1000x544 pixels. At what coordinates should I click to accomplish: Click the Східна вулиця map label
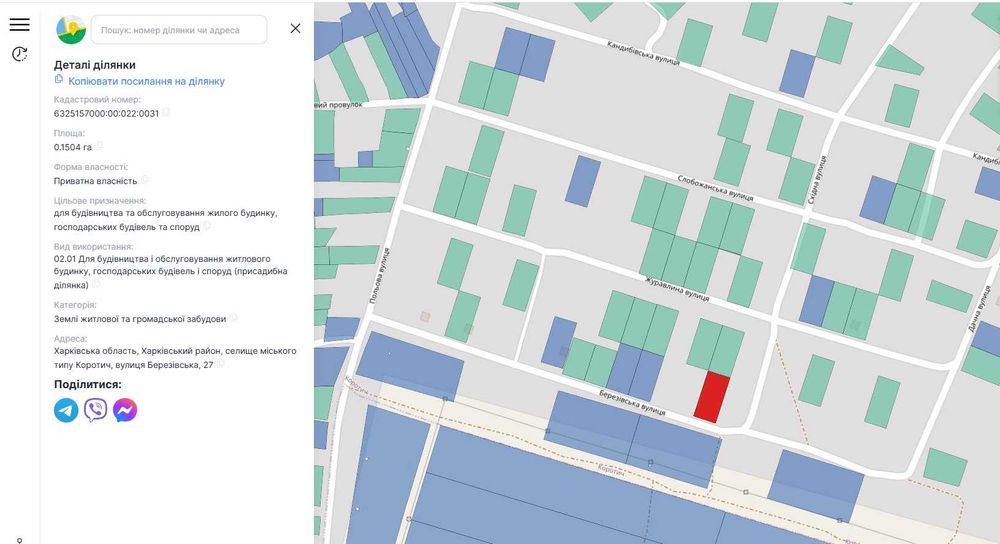(x=817, y=179)
